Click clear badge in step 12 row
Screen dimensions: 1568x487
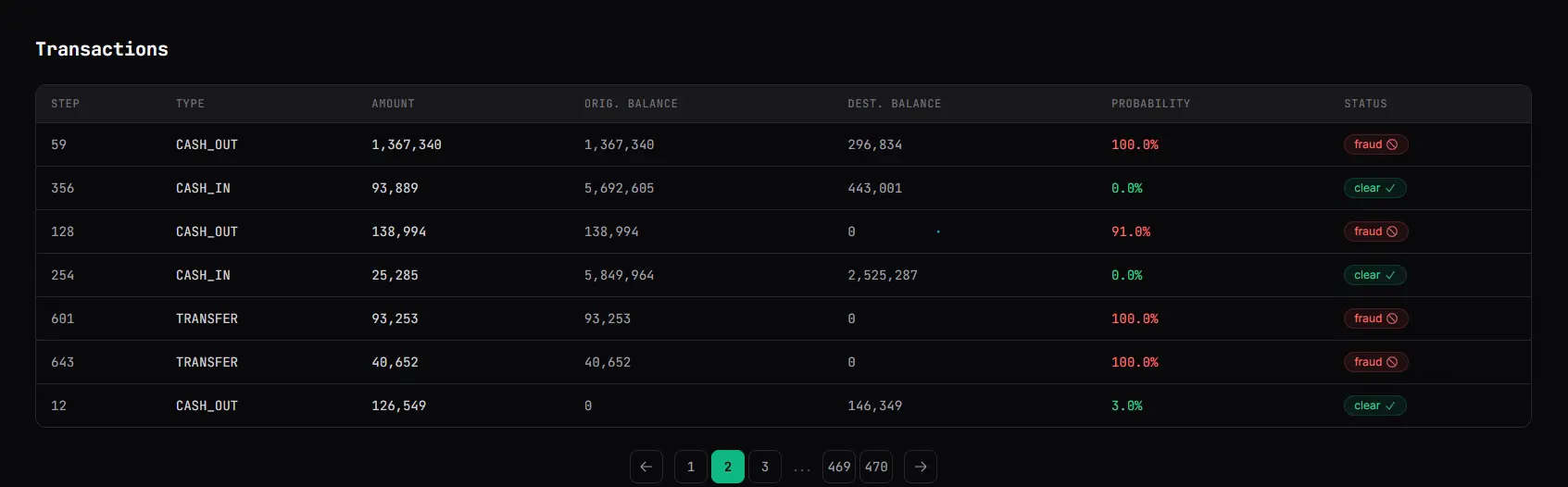(x=1375, y=406)
